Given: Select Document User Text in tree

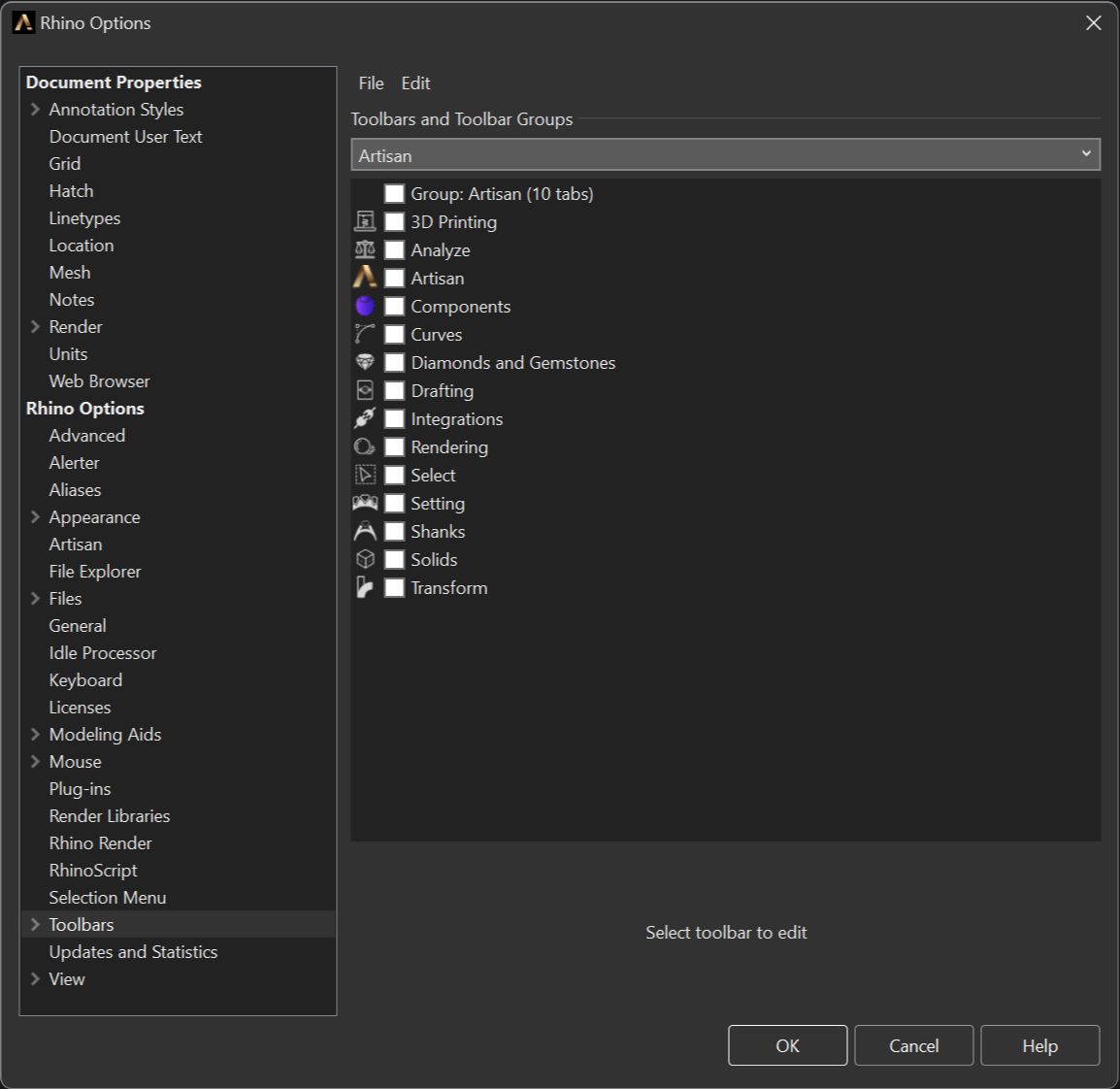Looking at the screenshot, I should point(126,137).
